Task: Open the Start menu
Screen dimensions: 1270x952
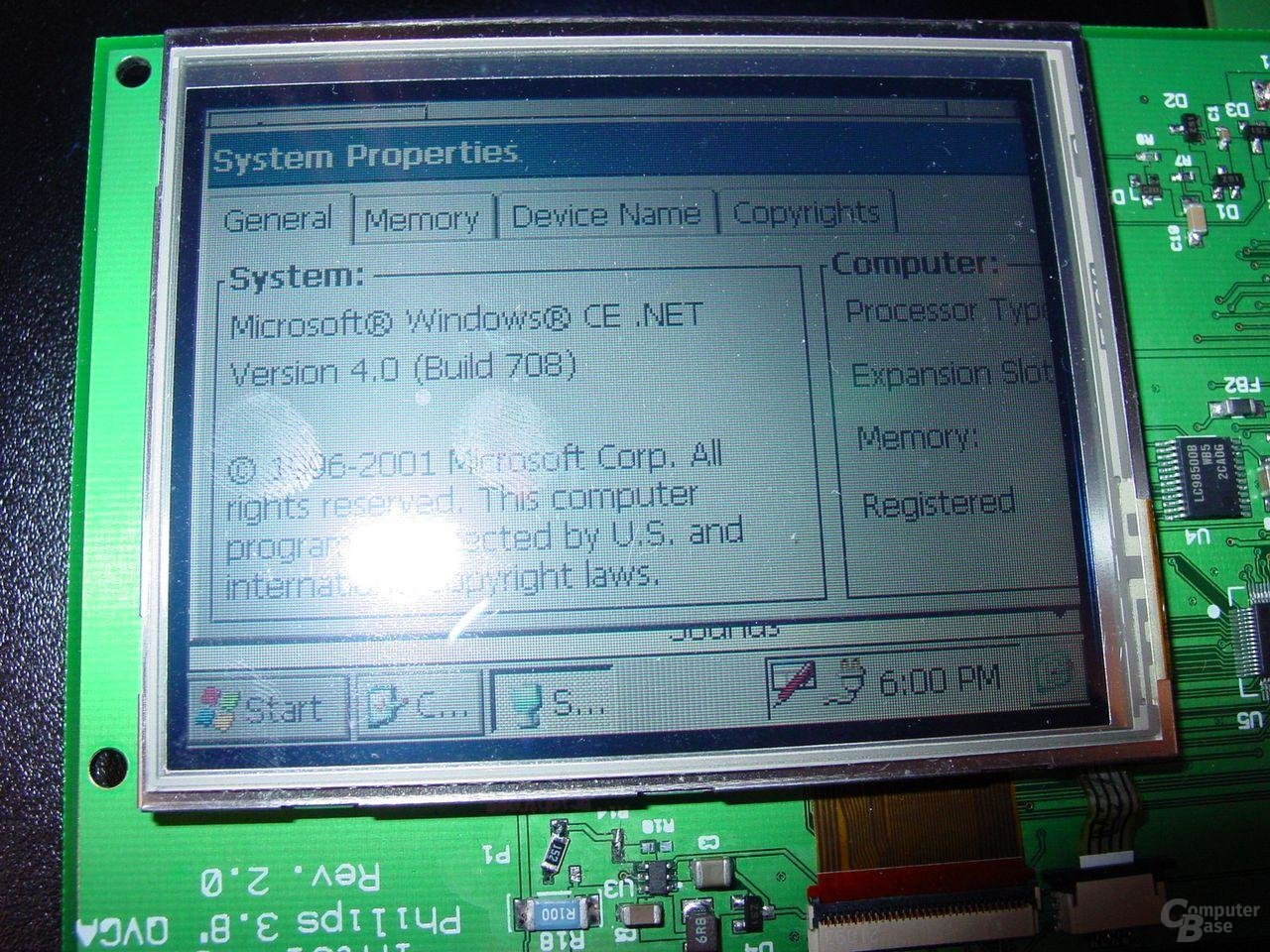Action: 268,707
